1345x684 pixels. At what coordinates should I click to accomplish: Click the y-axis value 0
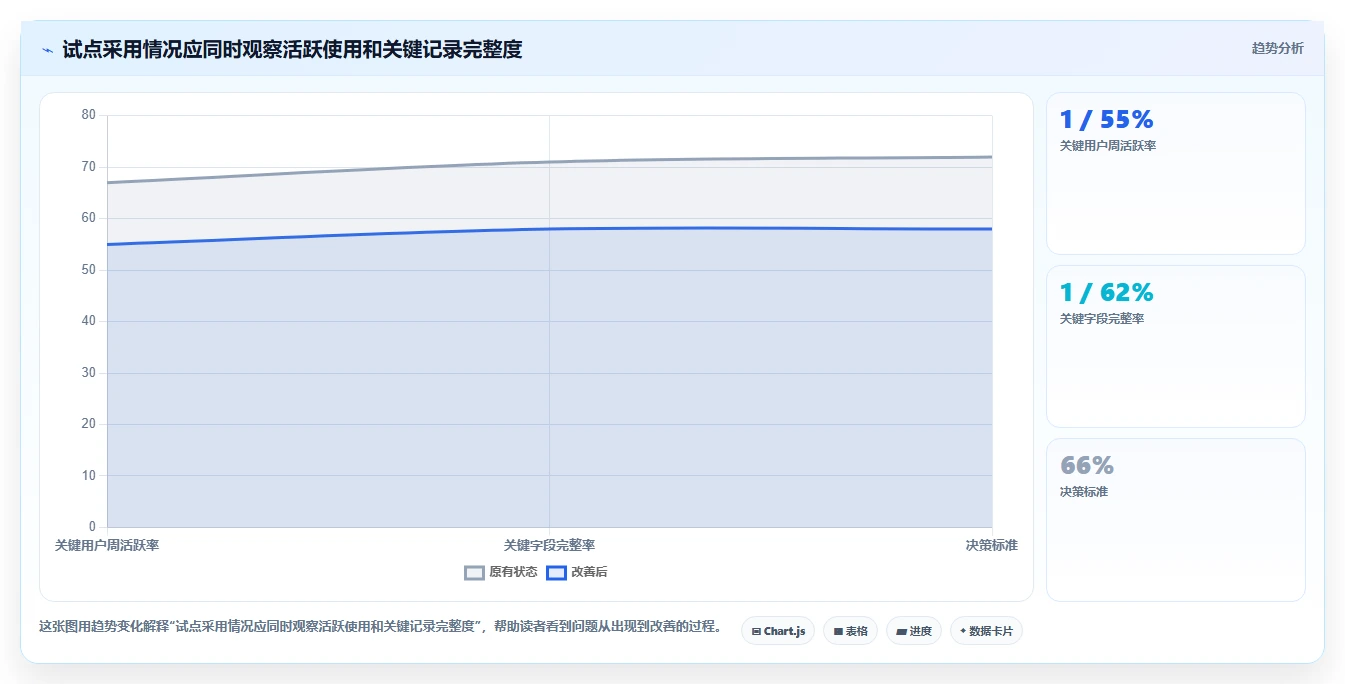pyautogui.click(x=92, y=527)
